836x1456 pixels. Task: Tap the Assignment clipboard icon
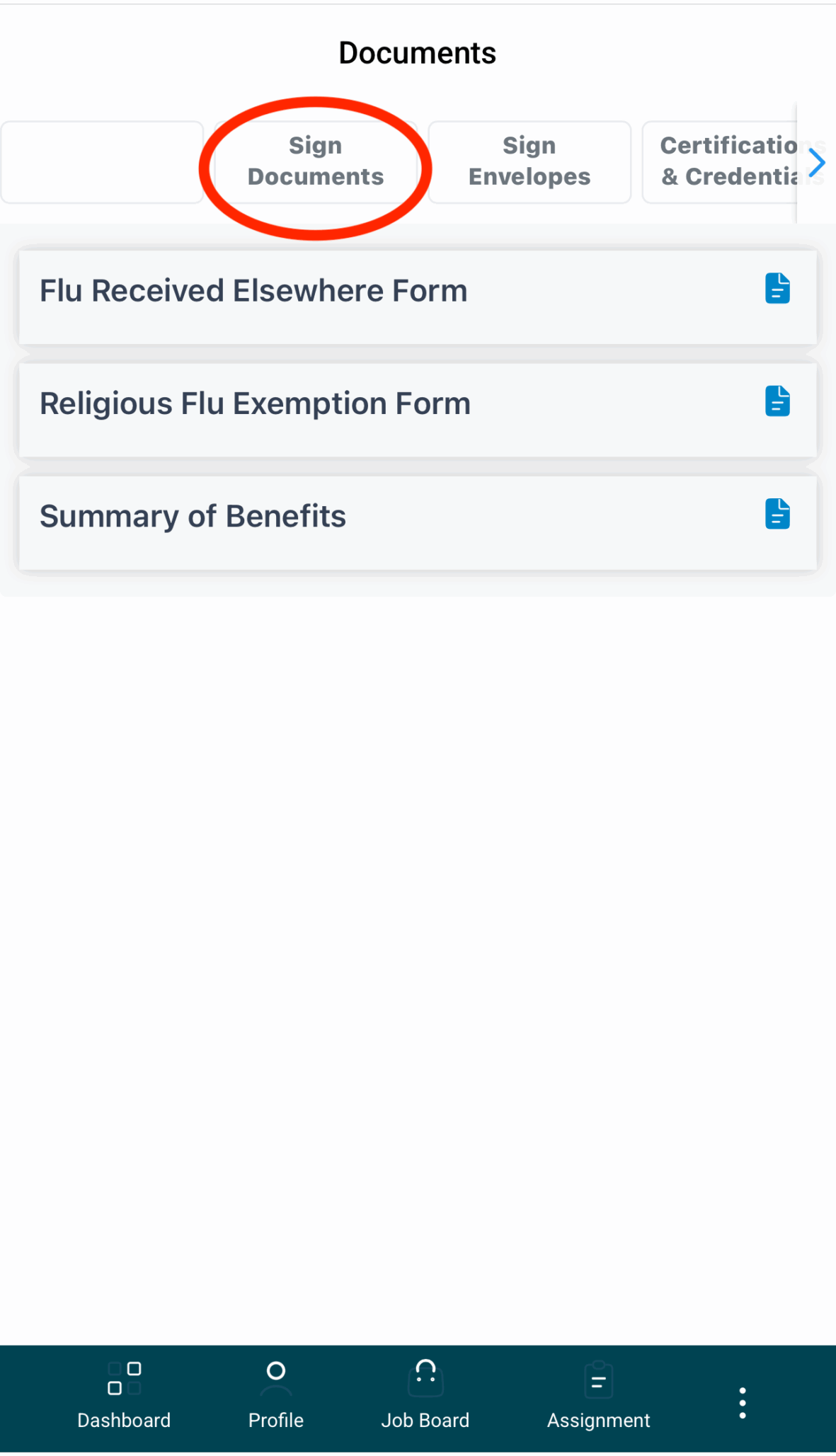pos(598,1379)
